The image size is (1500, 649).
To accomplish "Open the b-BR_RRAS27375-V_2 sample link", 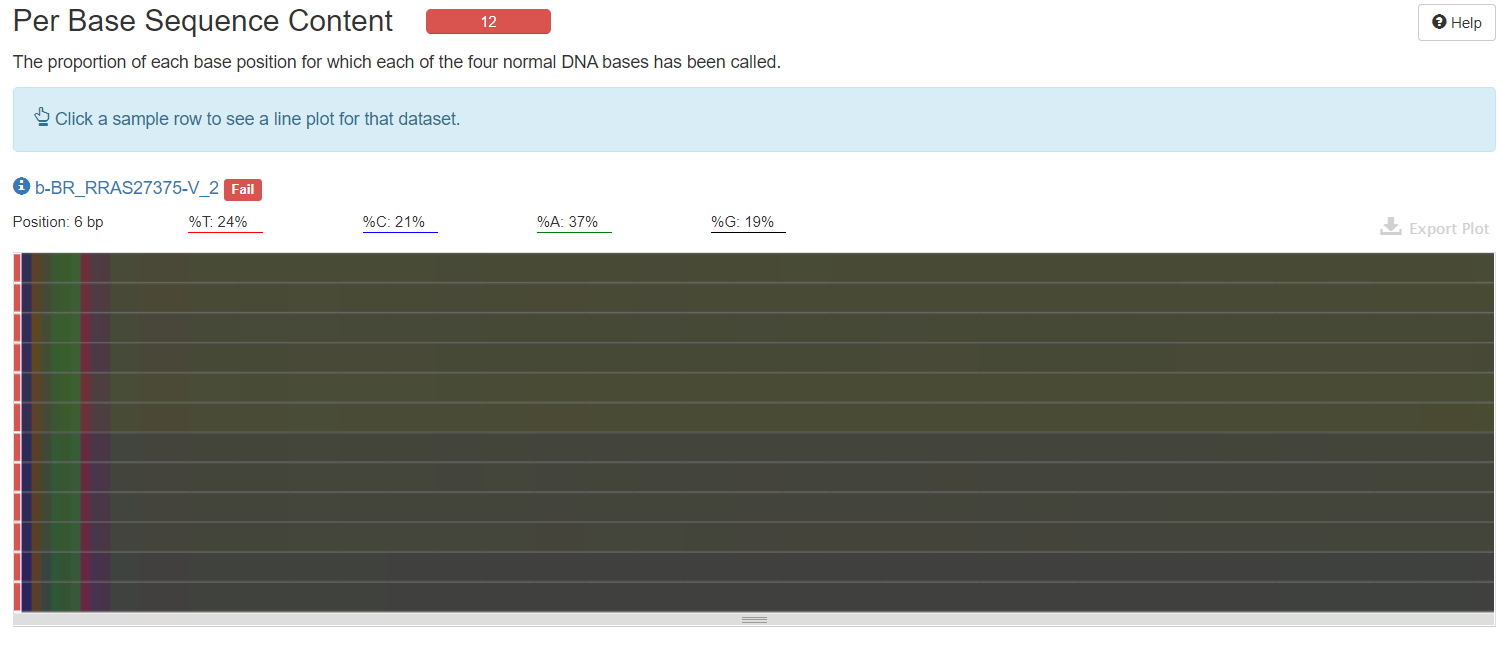I will click(x=127, y=188).
